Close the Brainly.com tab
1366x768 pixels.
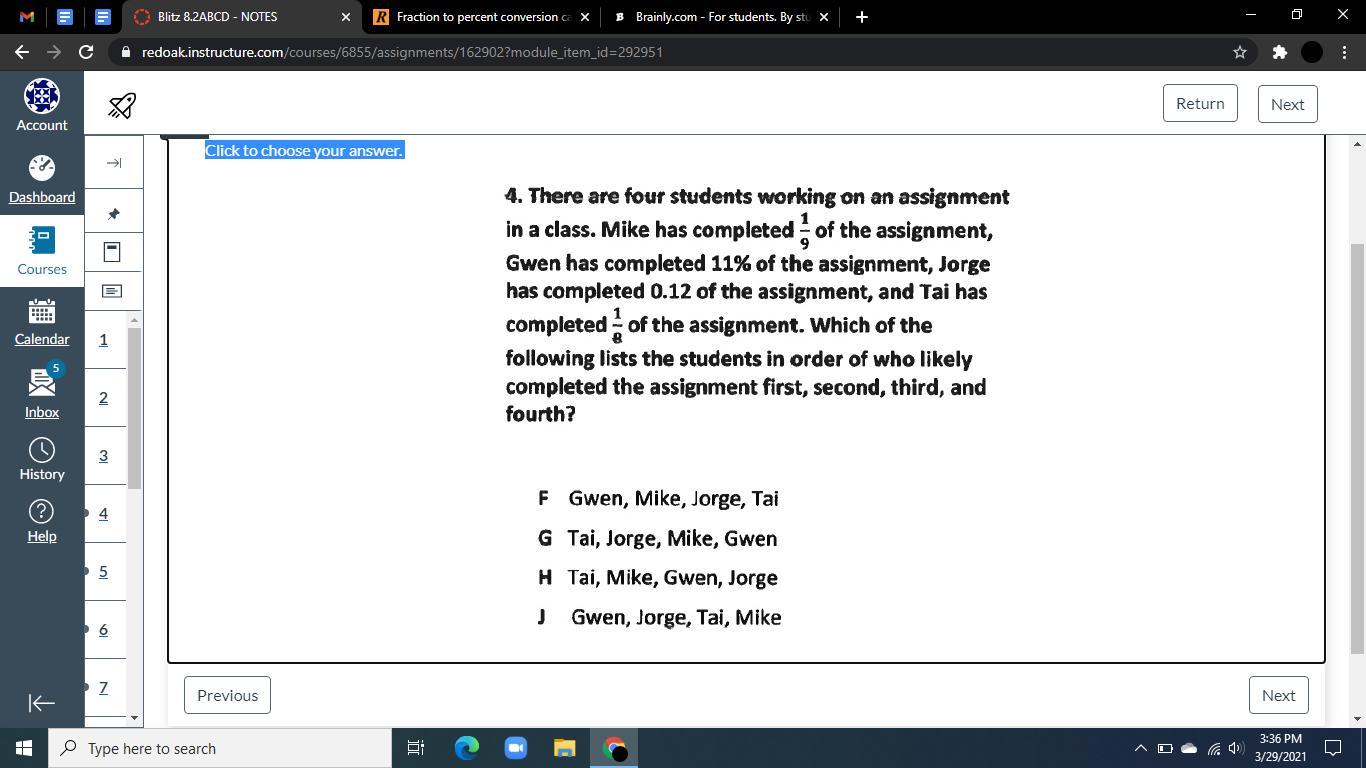pyautogui.click(x=824, y=17)
